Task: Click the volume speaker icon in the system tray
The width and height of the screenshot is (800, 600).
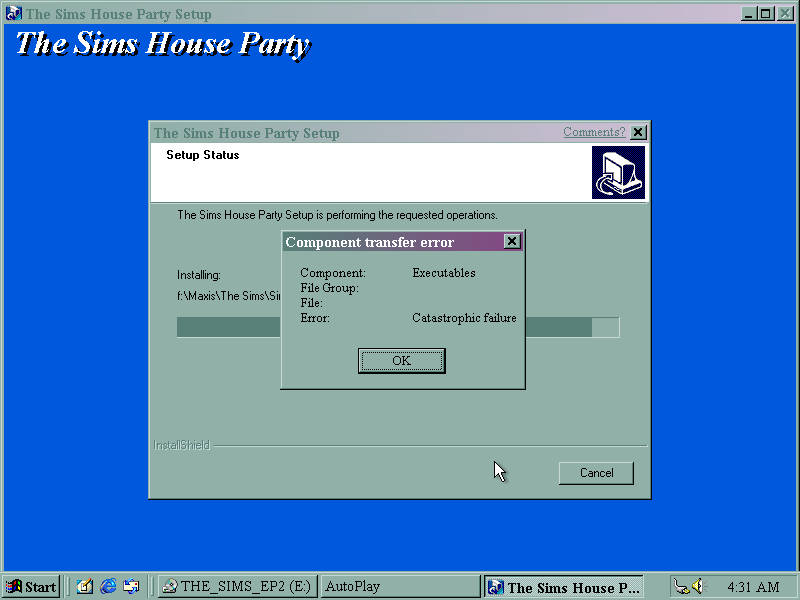Action: [x=697, y=587]
